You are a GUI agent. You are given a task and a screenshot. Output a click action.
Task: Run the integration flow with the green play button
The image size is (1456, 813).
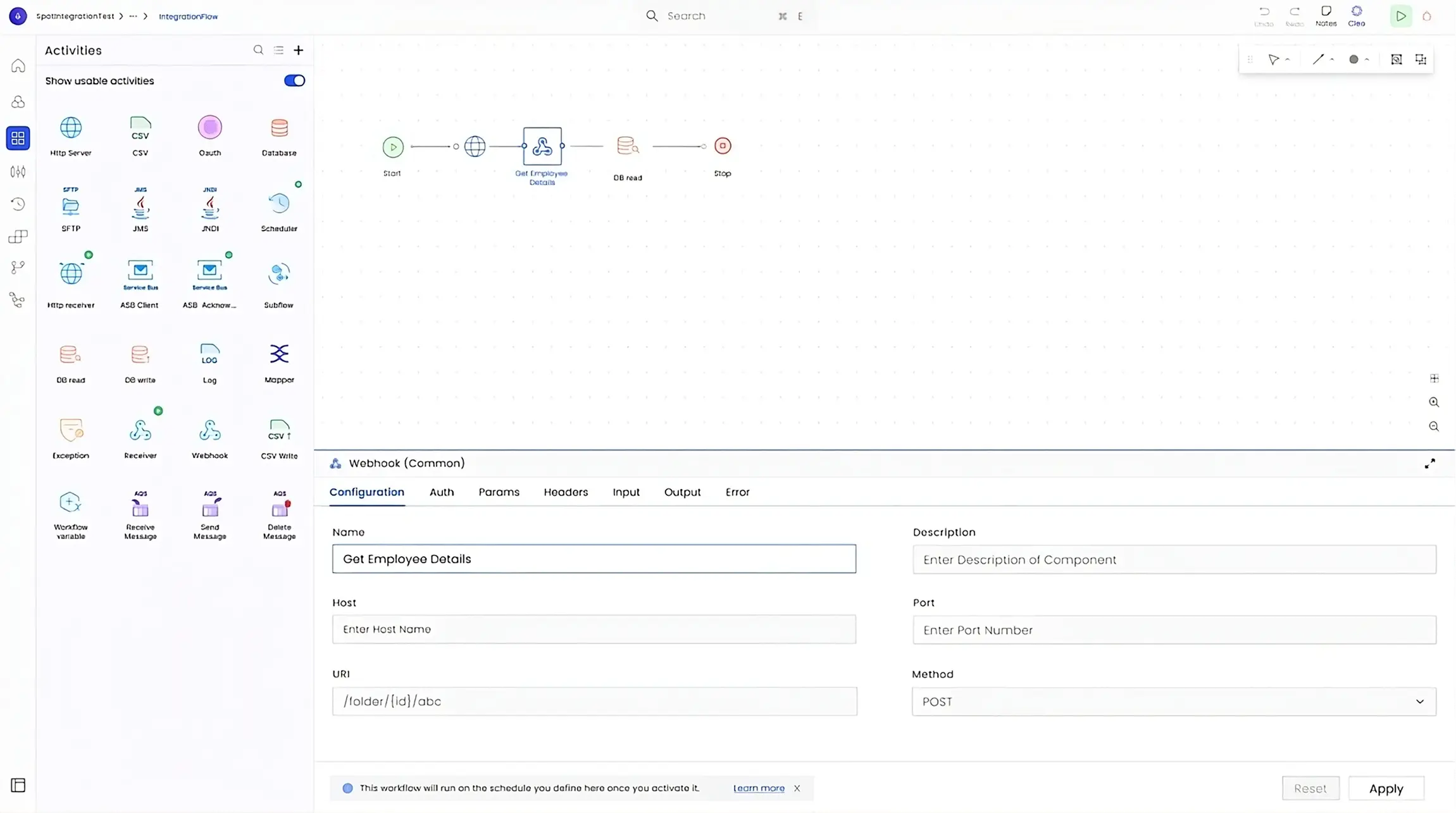[1400, 16]
